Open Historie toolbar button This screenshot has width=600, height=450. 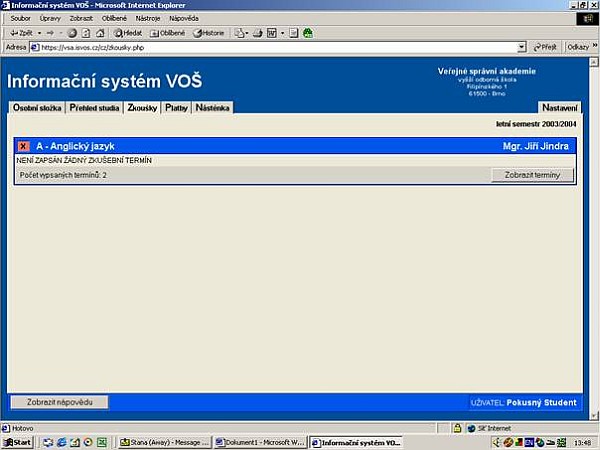[209, 33]
